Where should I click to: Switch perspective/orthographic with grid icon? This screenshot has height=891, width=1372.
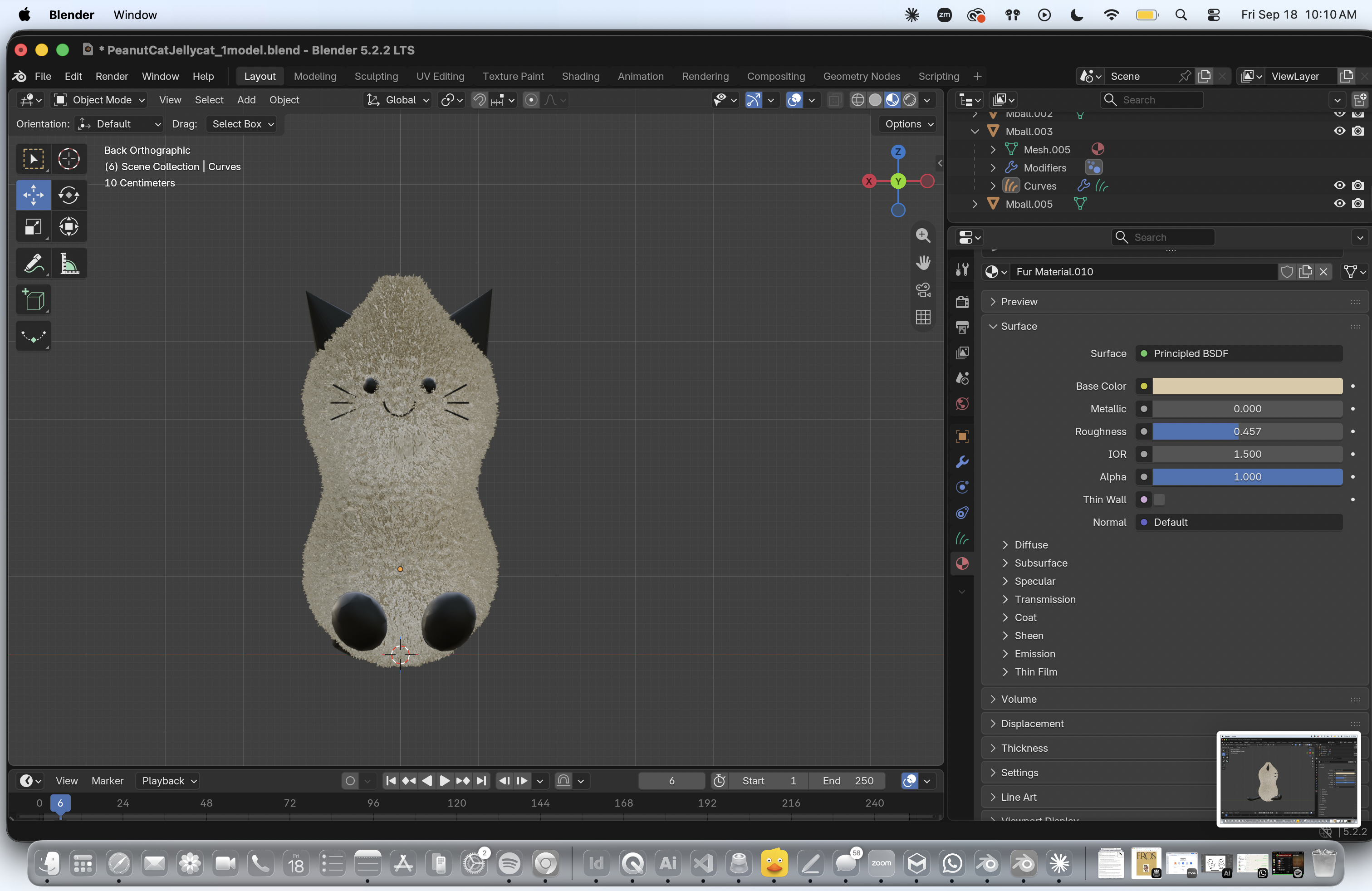(x=923, y=317)
